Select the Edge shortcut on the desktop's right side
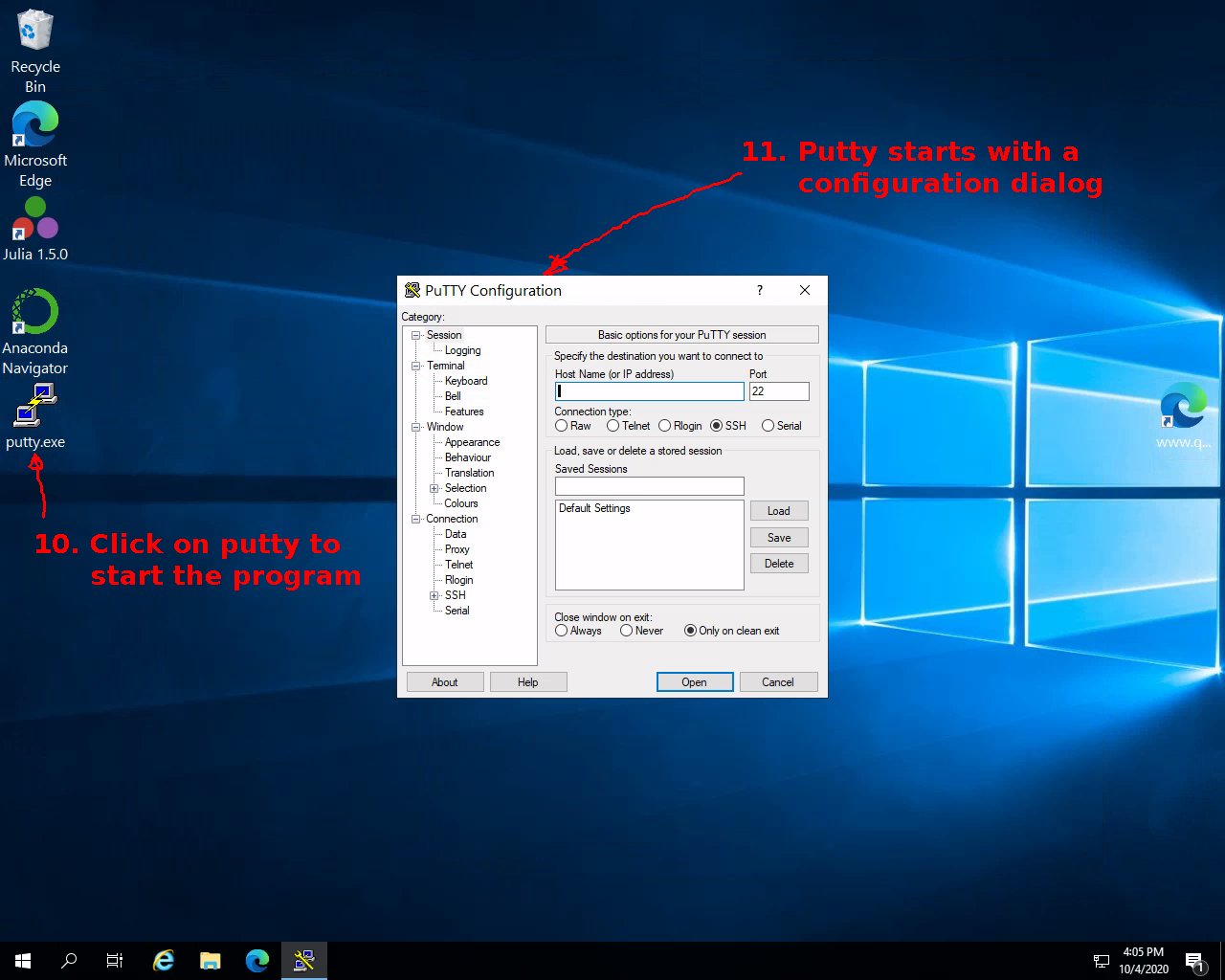 [x=1183, y=414]
